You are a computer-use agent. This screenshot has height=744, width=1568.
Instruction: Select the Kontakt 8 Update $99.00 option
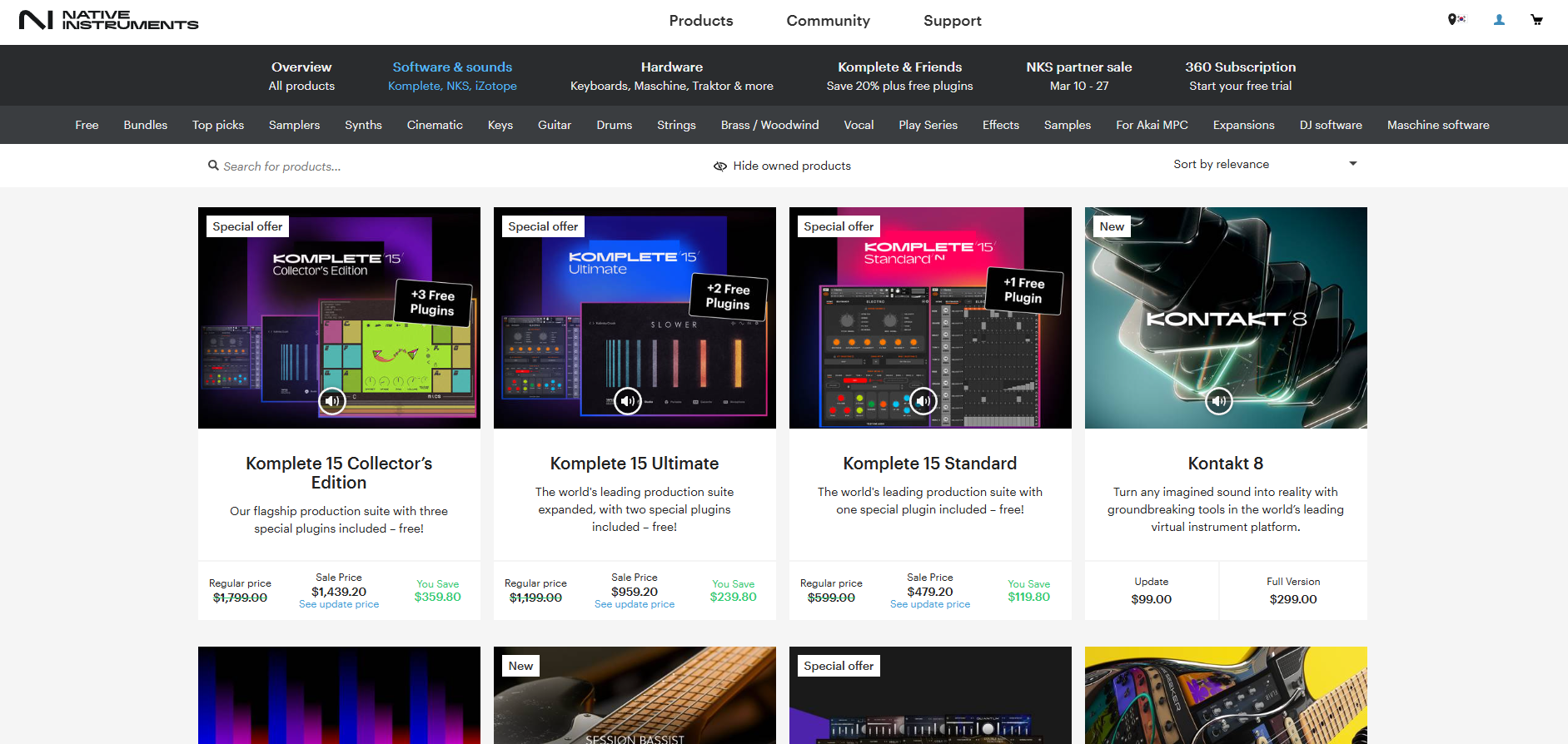(1152, 591)
